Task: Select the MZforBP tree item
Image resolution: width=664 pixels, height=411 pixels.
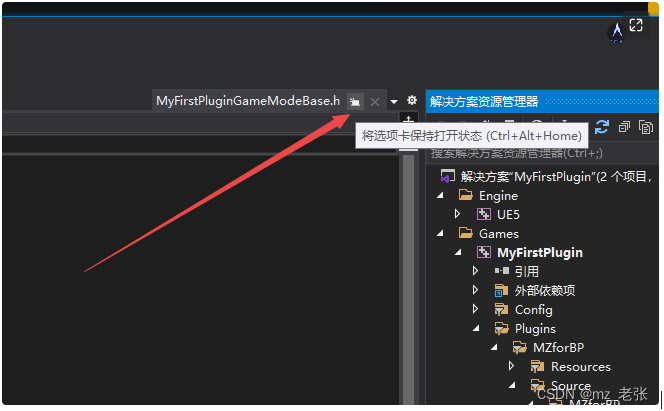Action: 559,348
